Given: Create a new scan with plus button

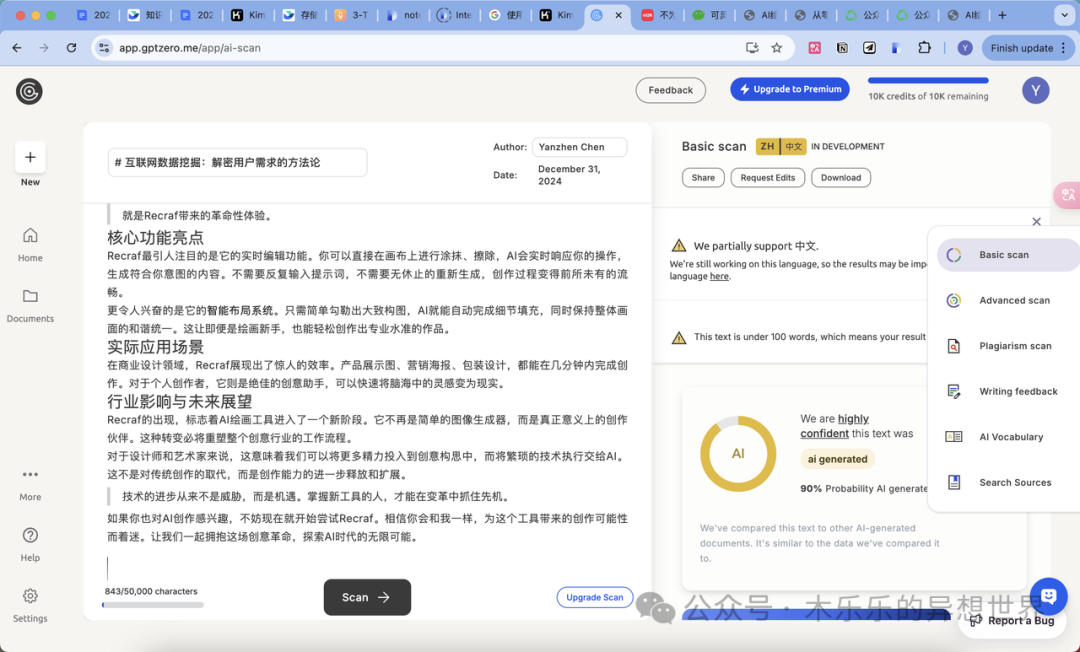Looking at the screenshot, I should (30, 157).
